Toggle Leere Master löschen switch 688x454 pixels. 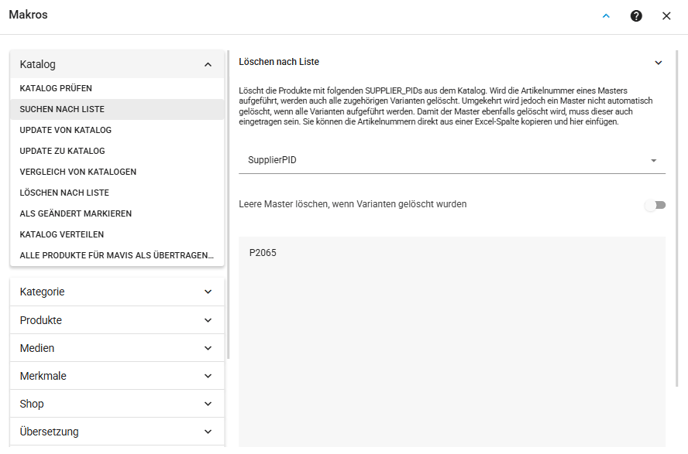click(x=655, y=205)
